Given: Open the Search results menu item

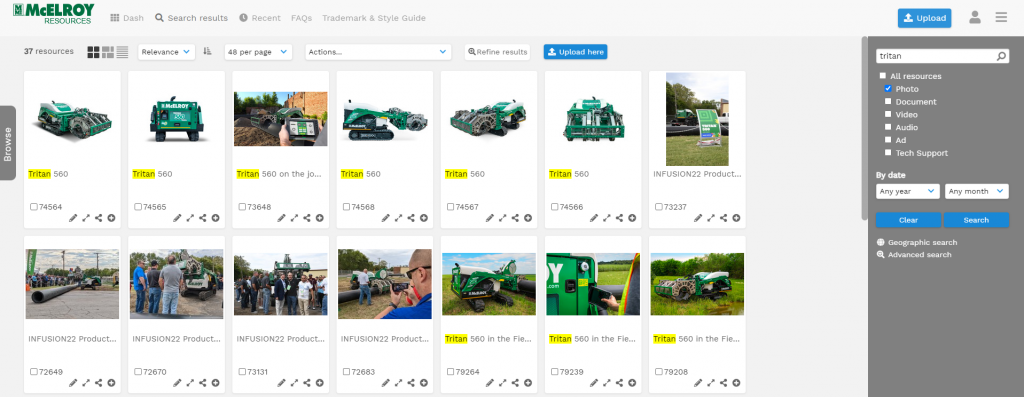Looking at the screenshot, I should pos(191,18).
